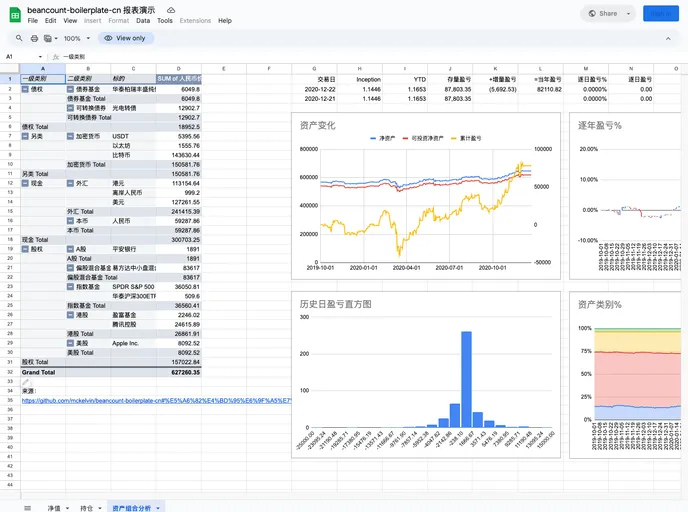The width and height of the screenshot is (688, 512).
Task: Collapse the 港股 subgroup
Action: click(70, 315)
